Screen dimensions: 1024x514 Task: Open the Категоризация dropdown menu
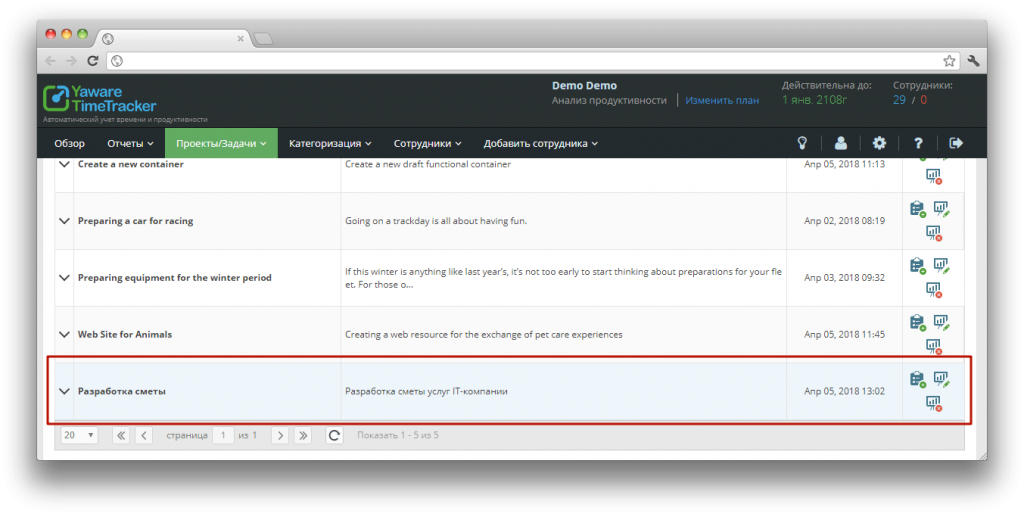330,143
